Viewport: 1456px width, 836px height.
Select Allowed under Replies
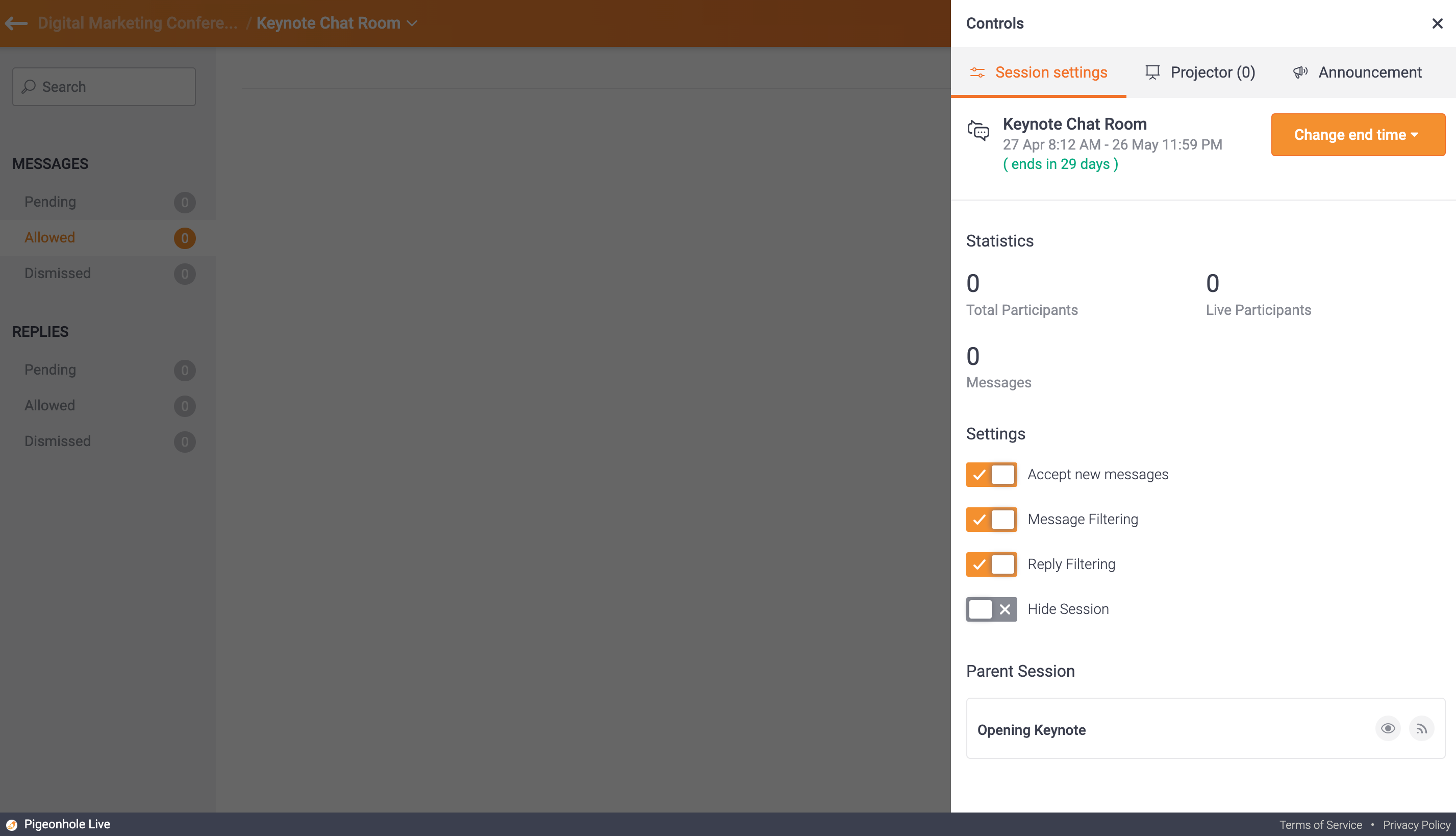(109, 405)
